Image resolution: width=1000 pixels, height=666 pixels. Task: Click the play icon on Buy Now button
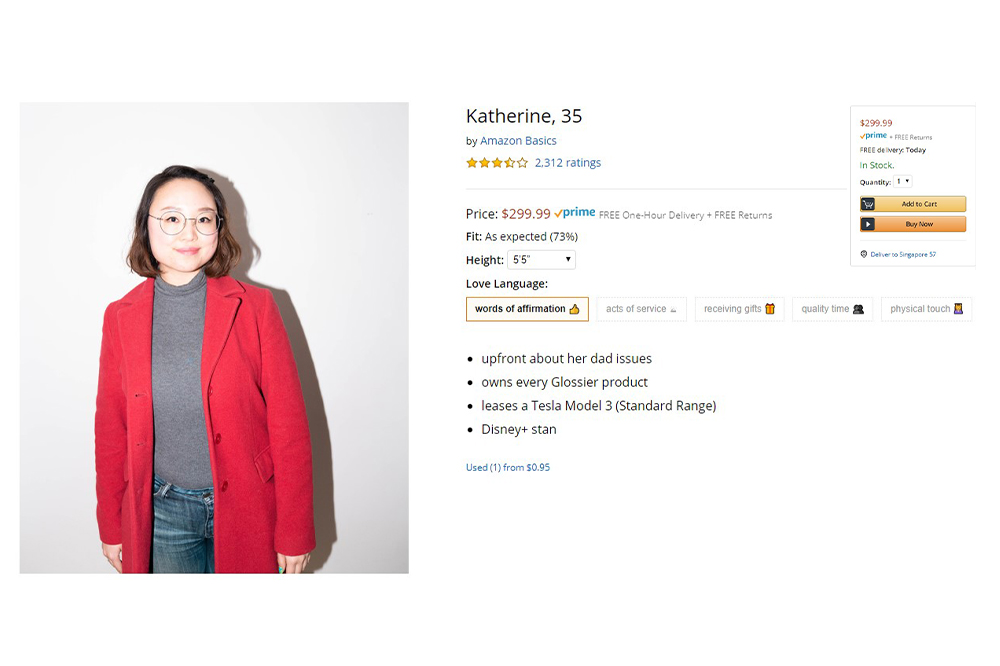point(868,224)
